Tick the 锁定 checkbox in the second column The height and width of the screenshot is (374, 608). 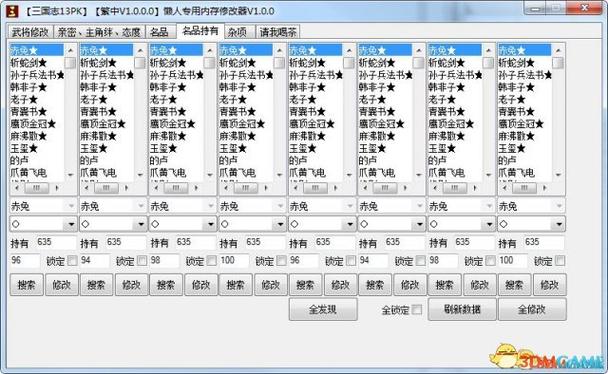coord(142,261)
